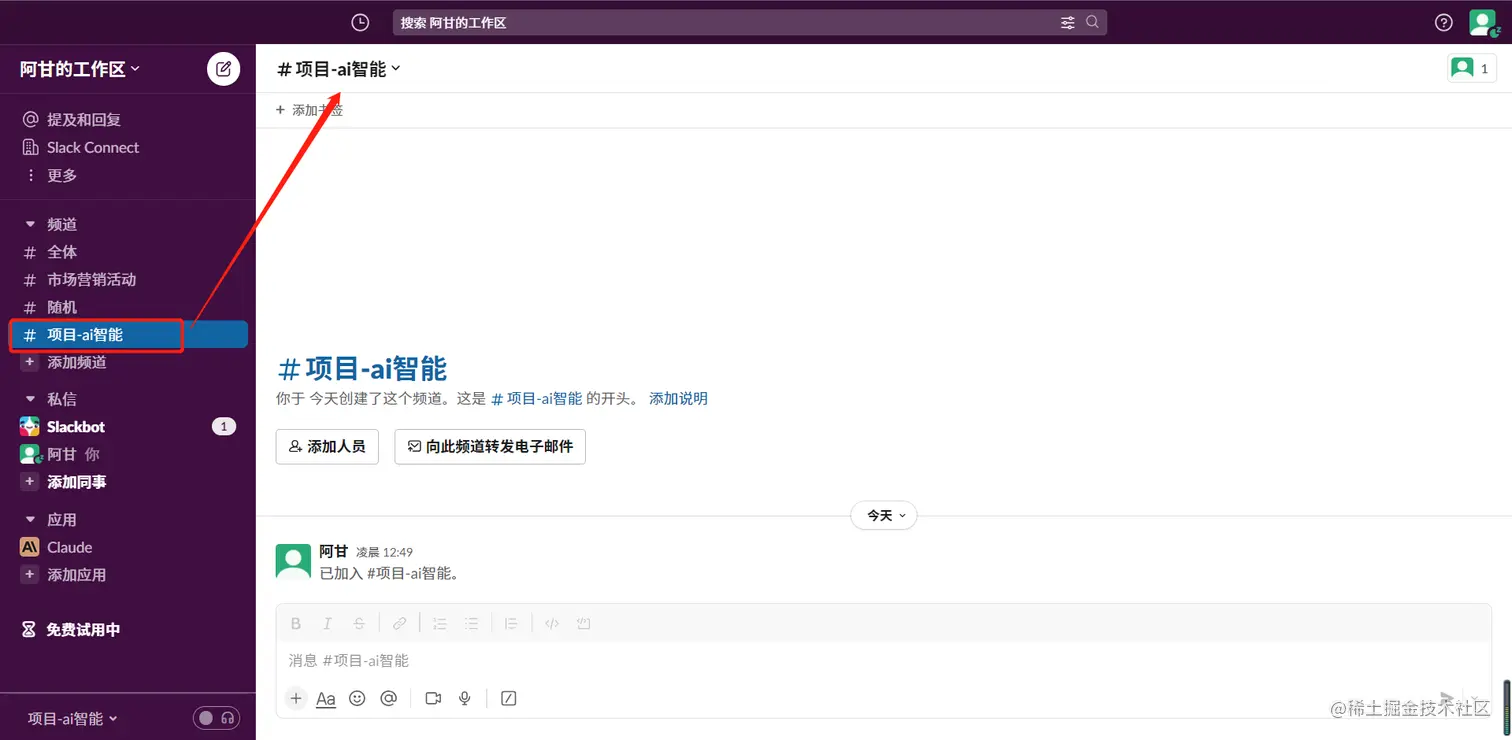Record a video clip

point(433,698)
